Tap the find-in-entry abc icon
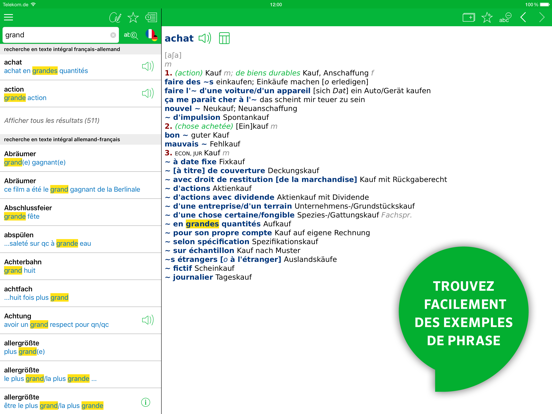This screenshot has height=414, width=552. click(505, 17)
